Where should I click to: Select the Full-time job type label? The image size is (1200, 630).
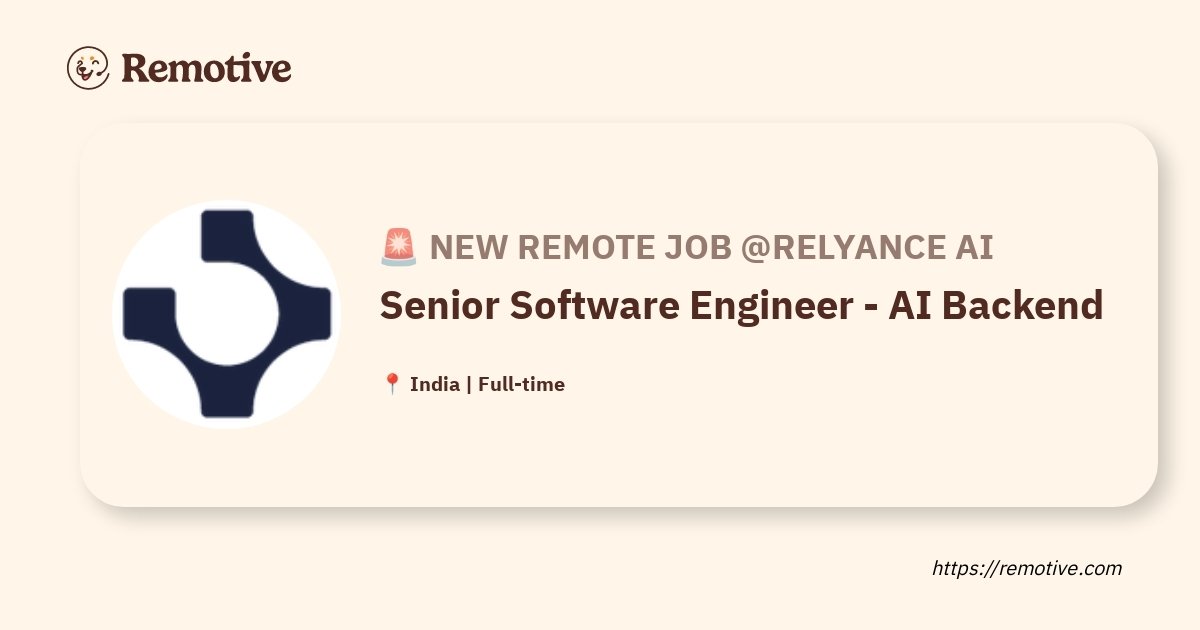[521, 384]
